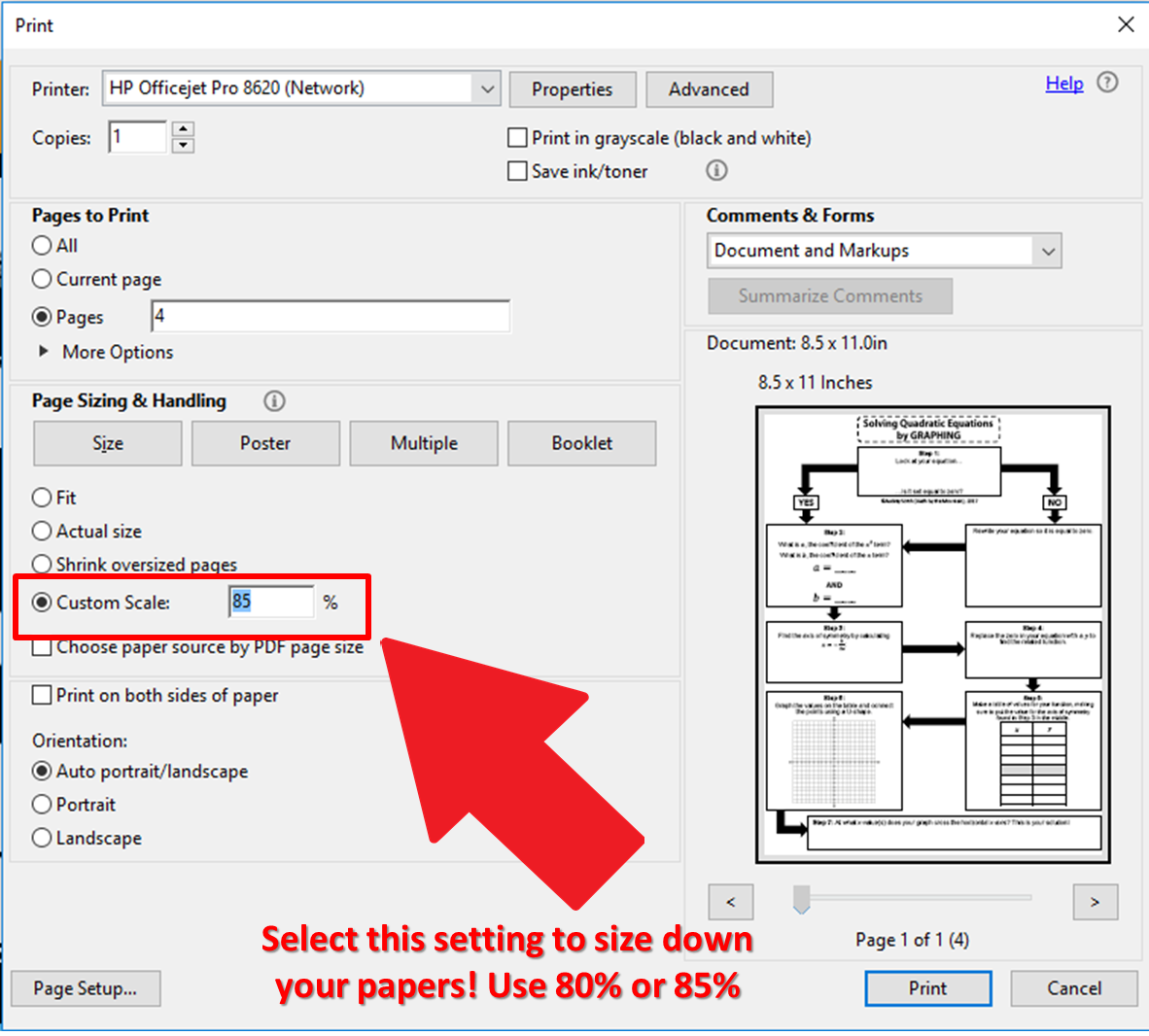This screenshot has width=1149, height=1036.
Task: Open the Help link
Action: 1063,84
